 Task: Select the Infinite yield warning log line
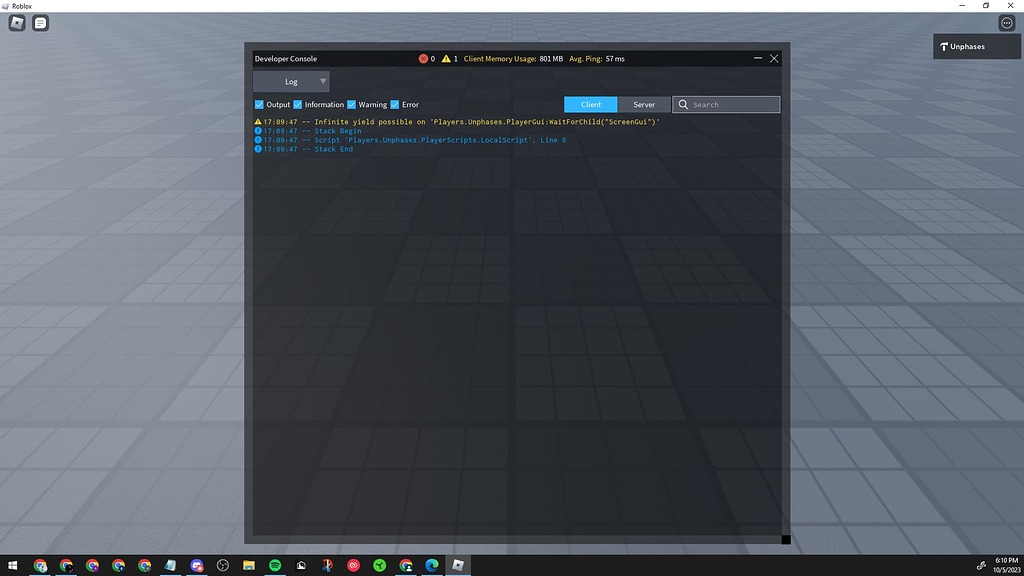pos(457,121)
